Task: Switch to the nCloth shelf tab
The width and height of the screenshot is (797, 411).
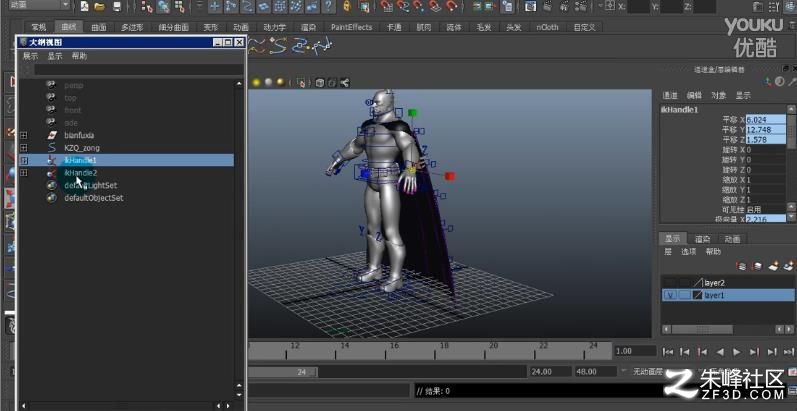Action: coord(547,27)
